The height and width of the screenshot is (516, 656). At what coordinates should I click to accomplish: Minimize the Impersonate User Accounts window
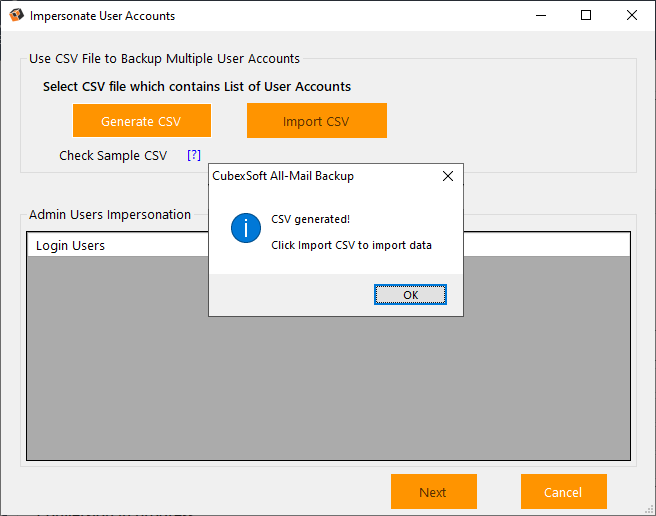click(x=541, y=15)
